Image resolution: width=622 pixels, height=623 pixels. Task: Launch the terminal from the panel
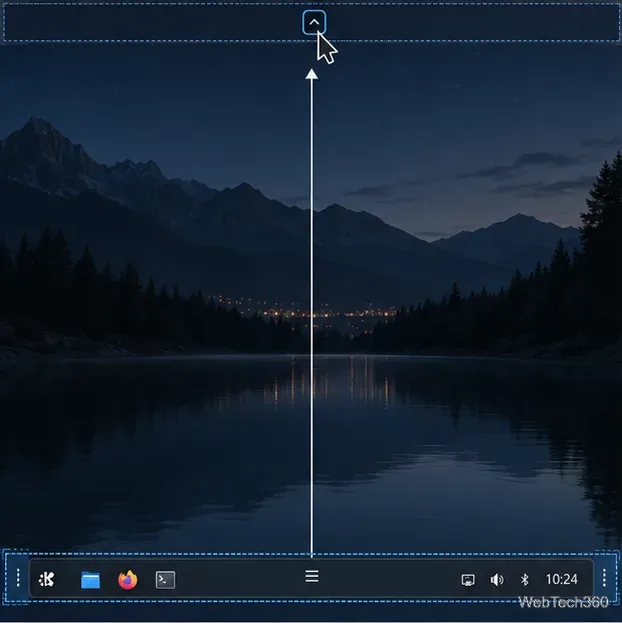165,580
